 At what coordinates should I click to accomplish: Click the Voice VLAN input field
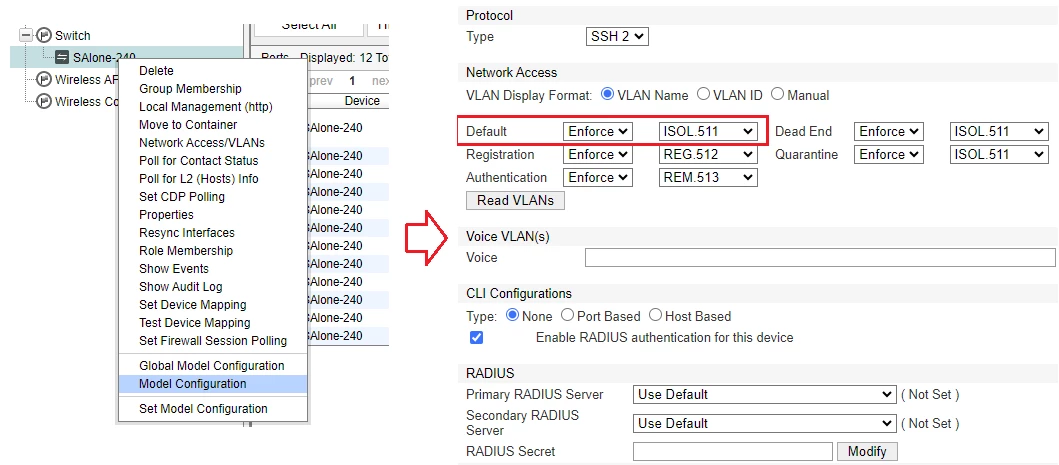(x=820, y=258)
